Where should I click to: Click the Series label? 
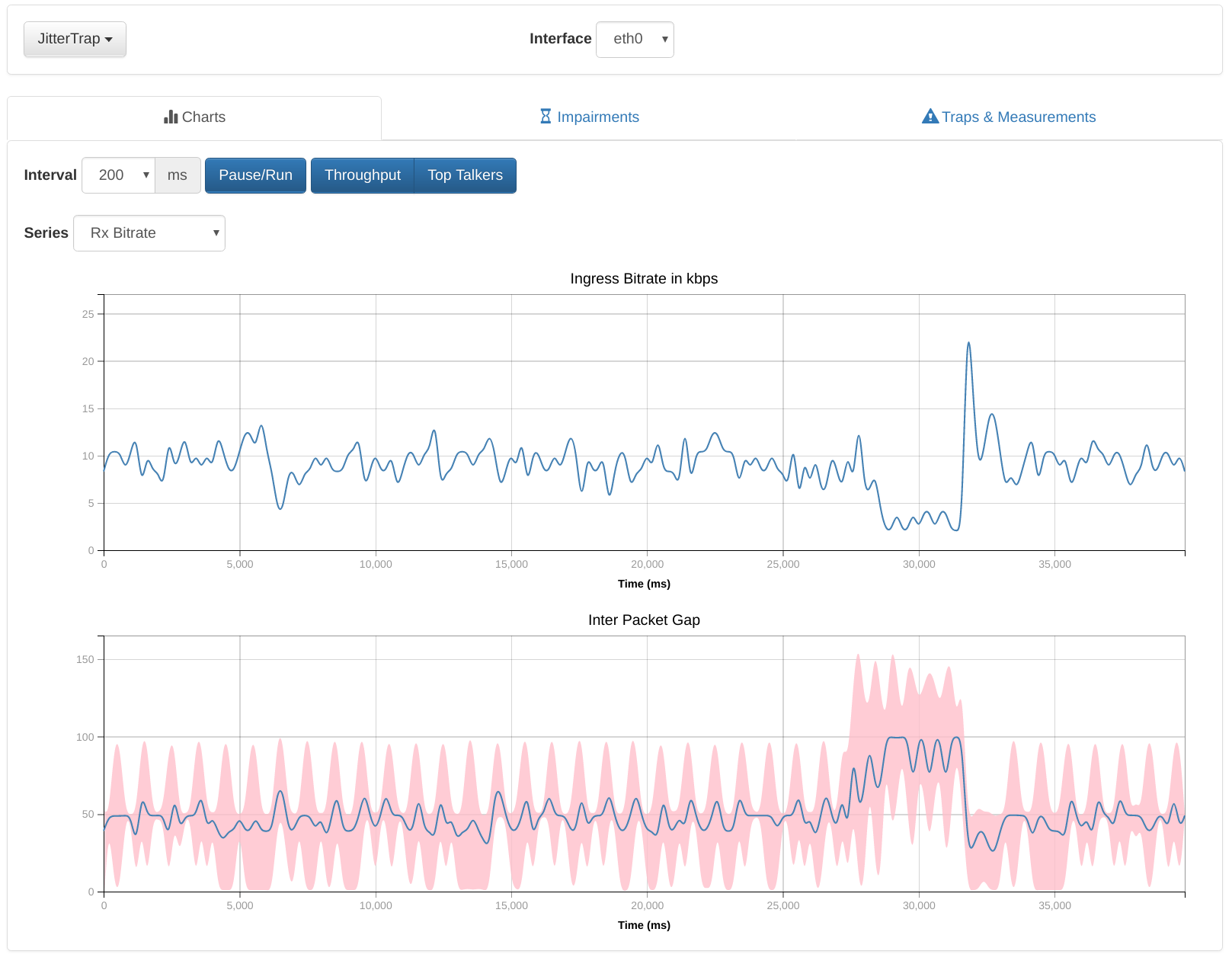coord(46,233)
